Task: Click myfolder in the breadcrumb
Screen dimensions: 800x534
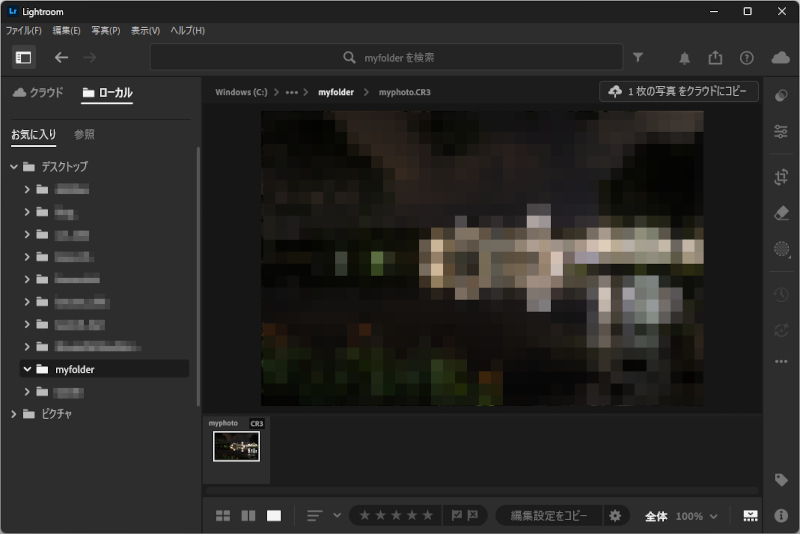Action: pyautogui.click(x=336, y=92)
